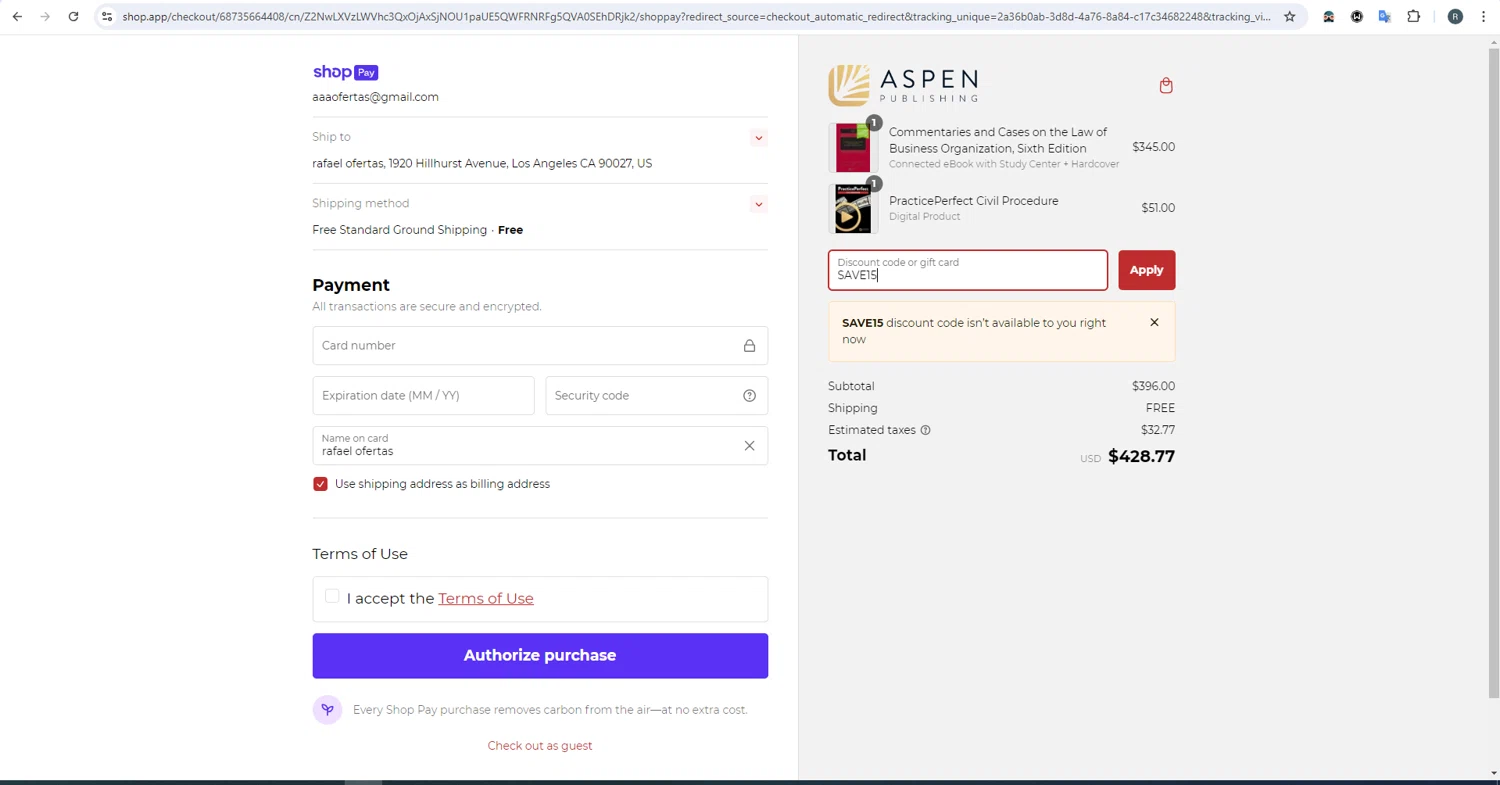1500x785 pixels.
Task: Click the forward navigation arrow
Action: coord(45,16)
